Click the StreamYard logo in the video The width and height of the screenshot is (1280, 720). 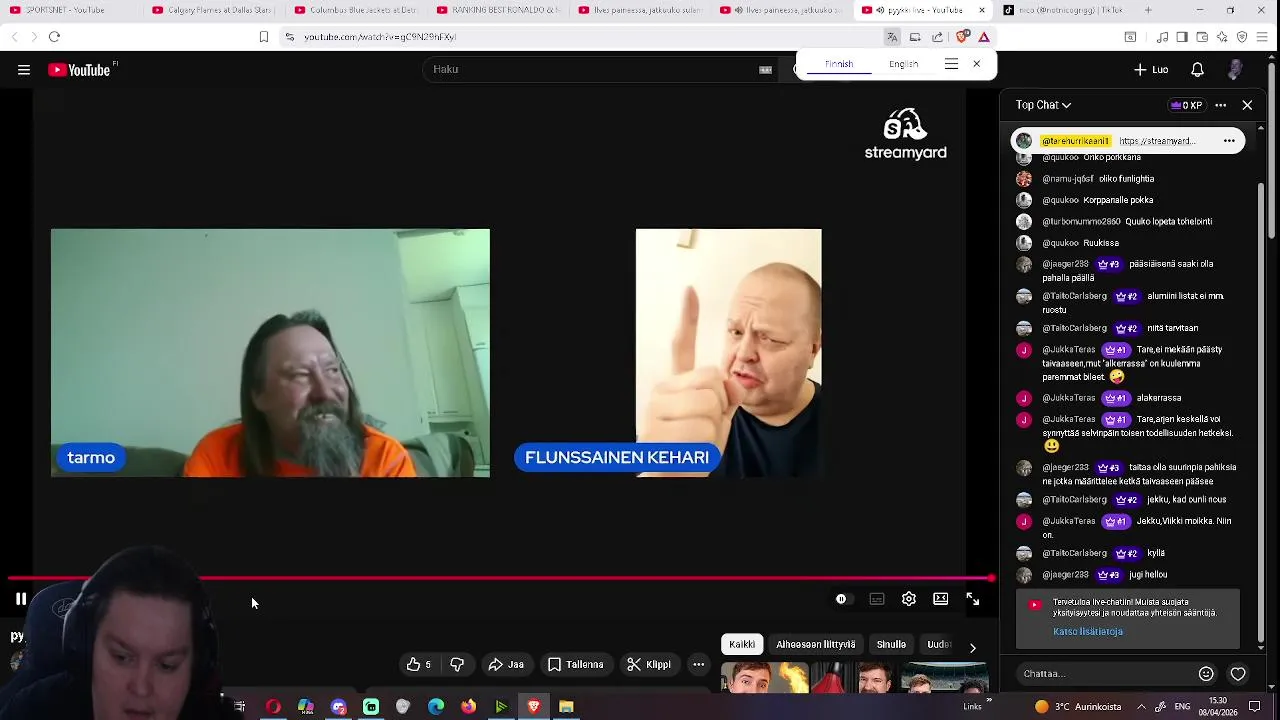[x=905, y=134]
